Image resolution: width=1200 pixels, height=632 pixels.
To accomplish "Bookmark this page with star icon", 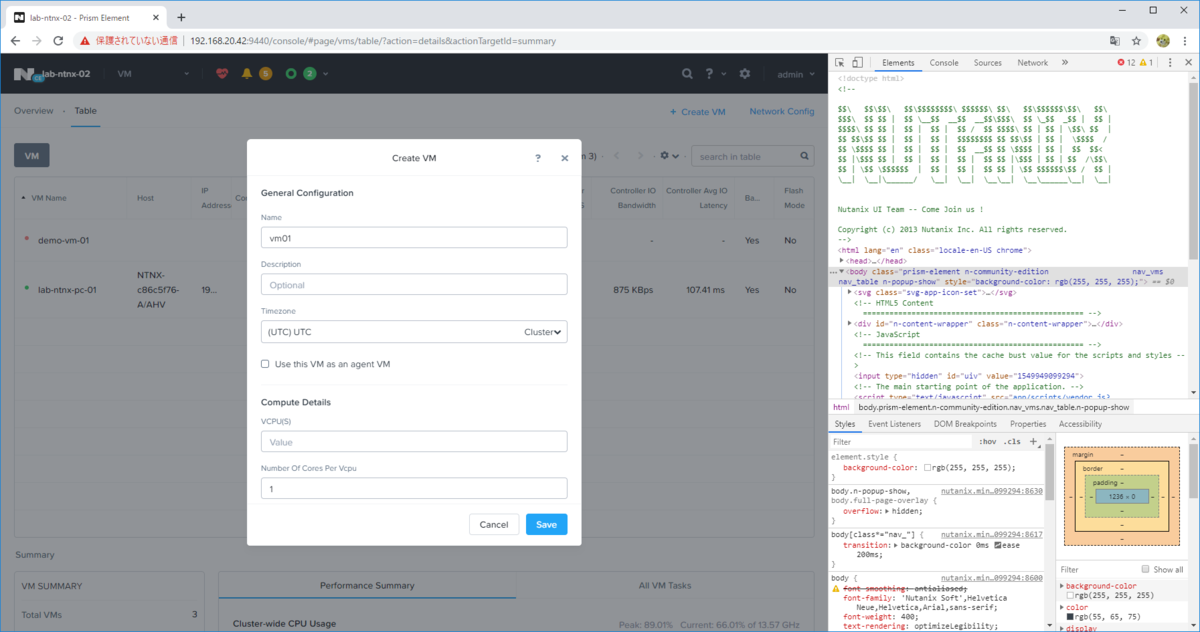I will (1137, 41).
